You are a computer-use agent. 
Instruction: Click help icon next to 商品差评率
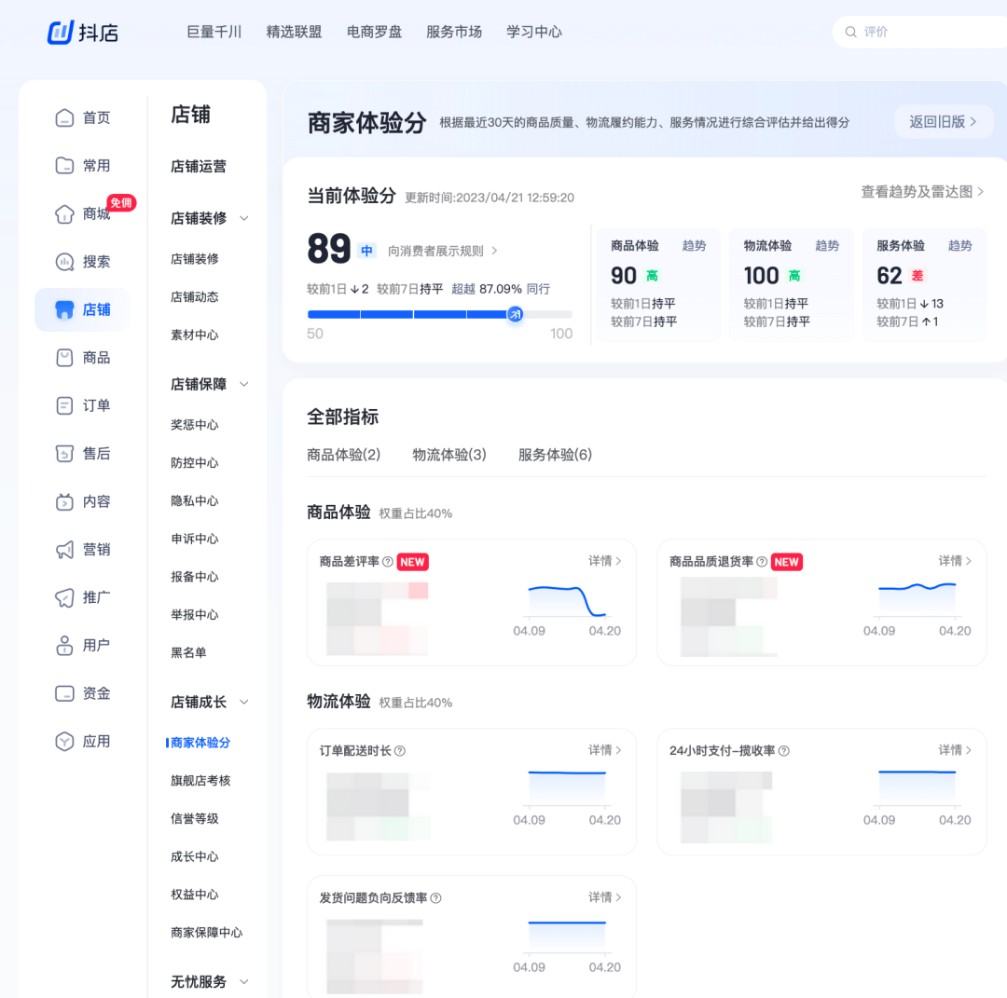click(387, 562)
